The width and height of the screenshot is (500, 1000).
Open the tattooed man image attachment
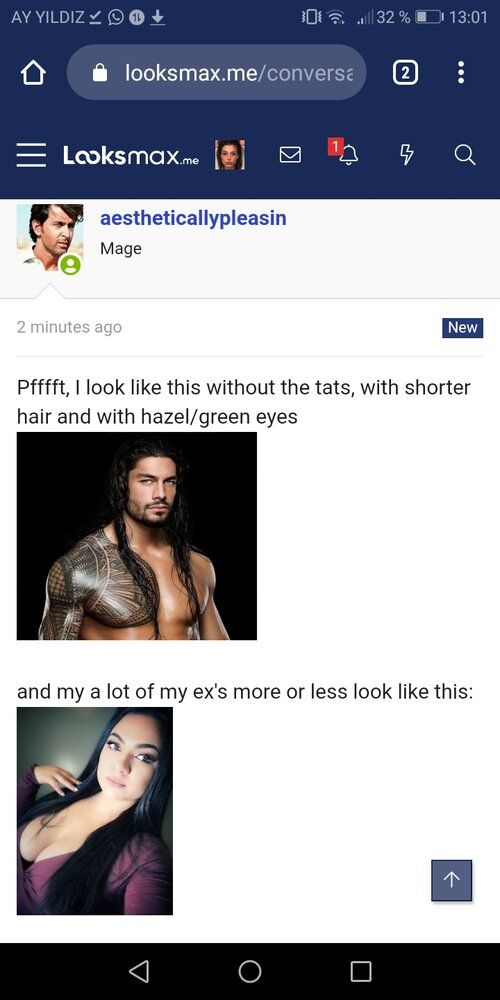coord(136,536)
